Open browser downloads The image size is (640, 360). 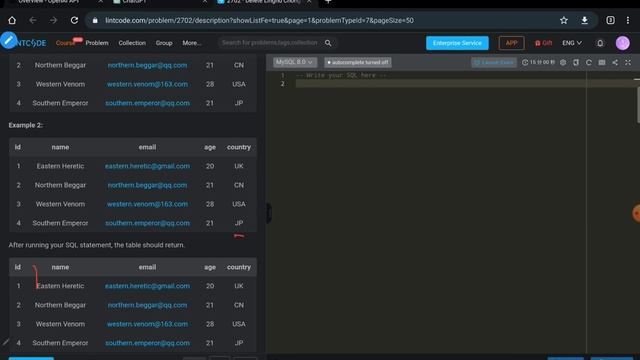tap(584, 20)
